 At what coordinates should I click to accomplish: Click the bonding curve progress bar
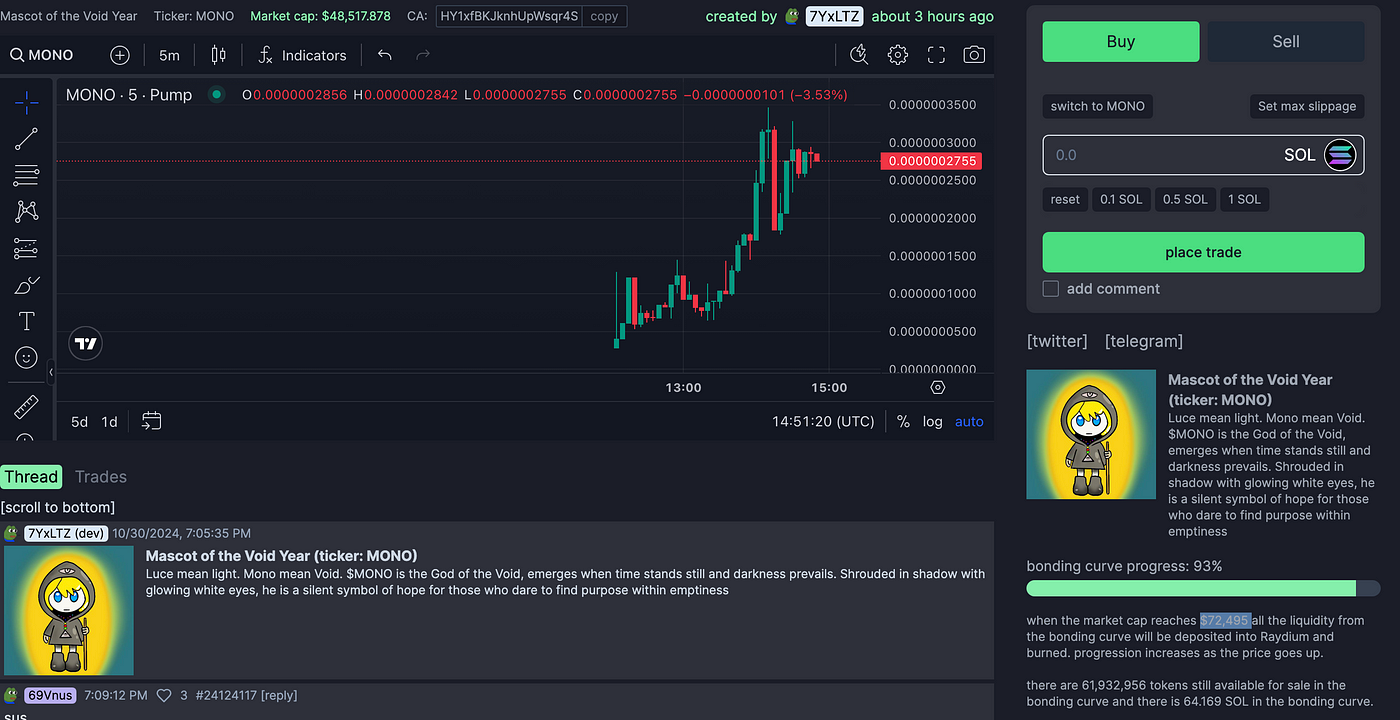click(x=1203, y=588)
